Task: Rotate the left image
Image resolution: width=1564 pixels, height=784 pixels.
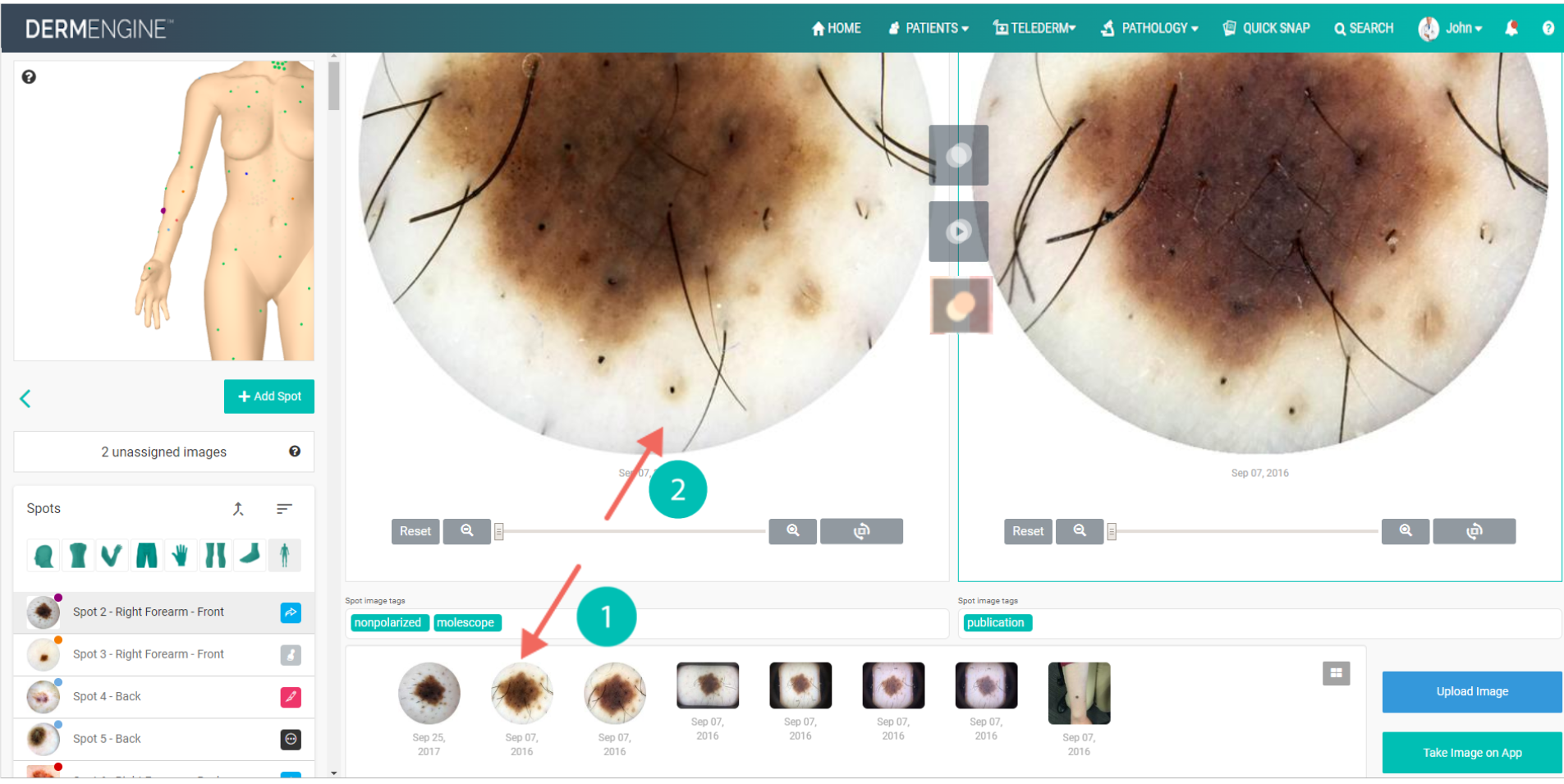Action: point(861,531)
